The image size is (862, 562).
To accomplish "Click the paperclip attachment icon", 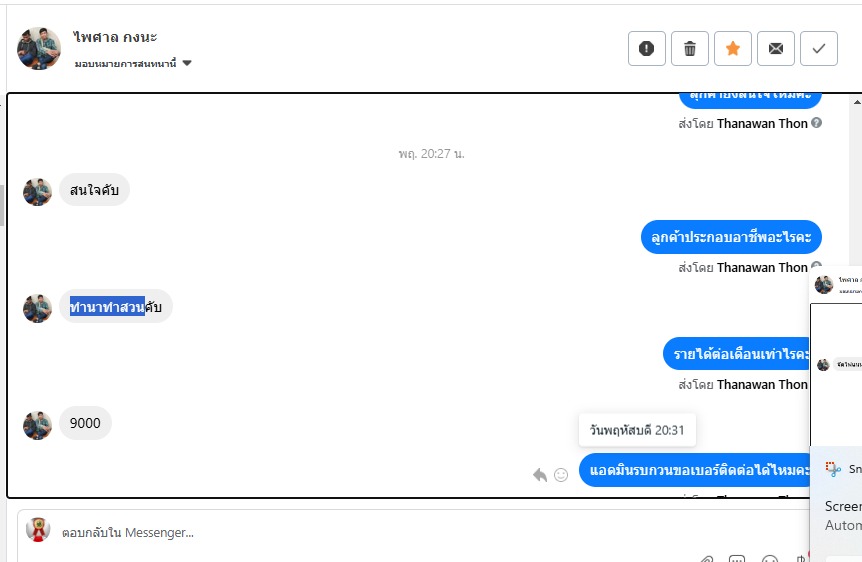I will [x=706, y=559].
